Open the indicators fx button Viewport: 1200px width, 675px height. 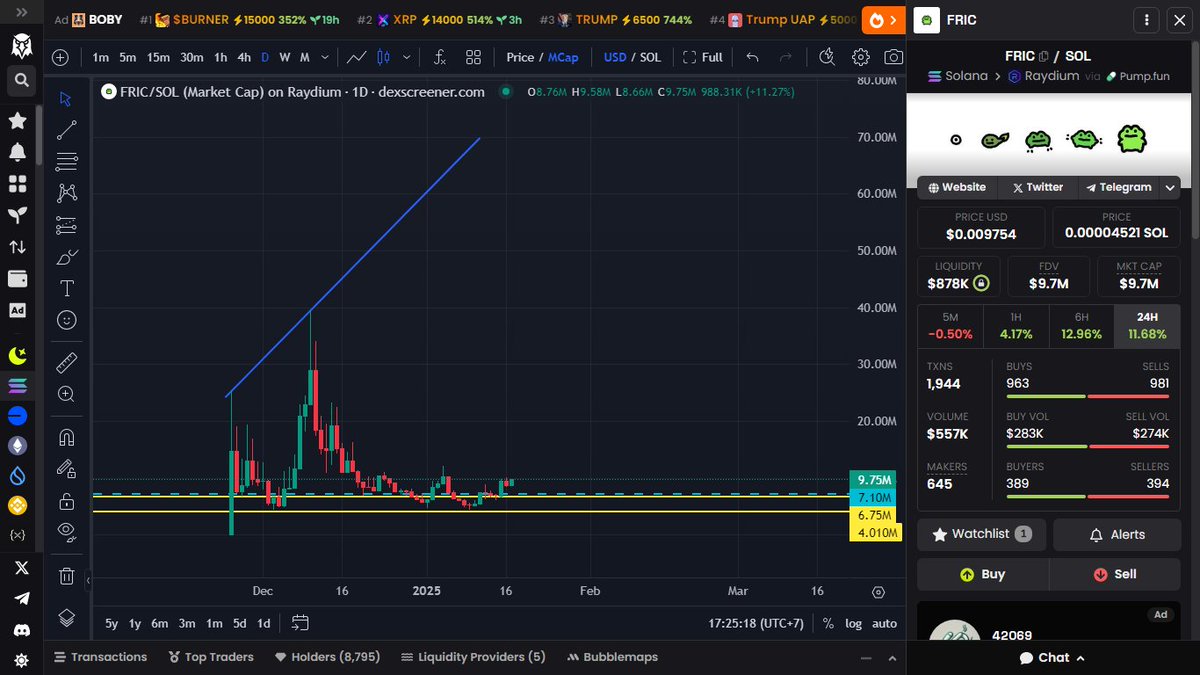440,57
